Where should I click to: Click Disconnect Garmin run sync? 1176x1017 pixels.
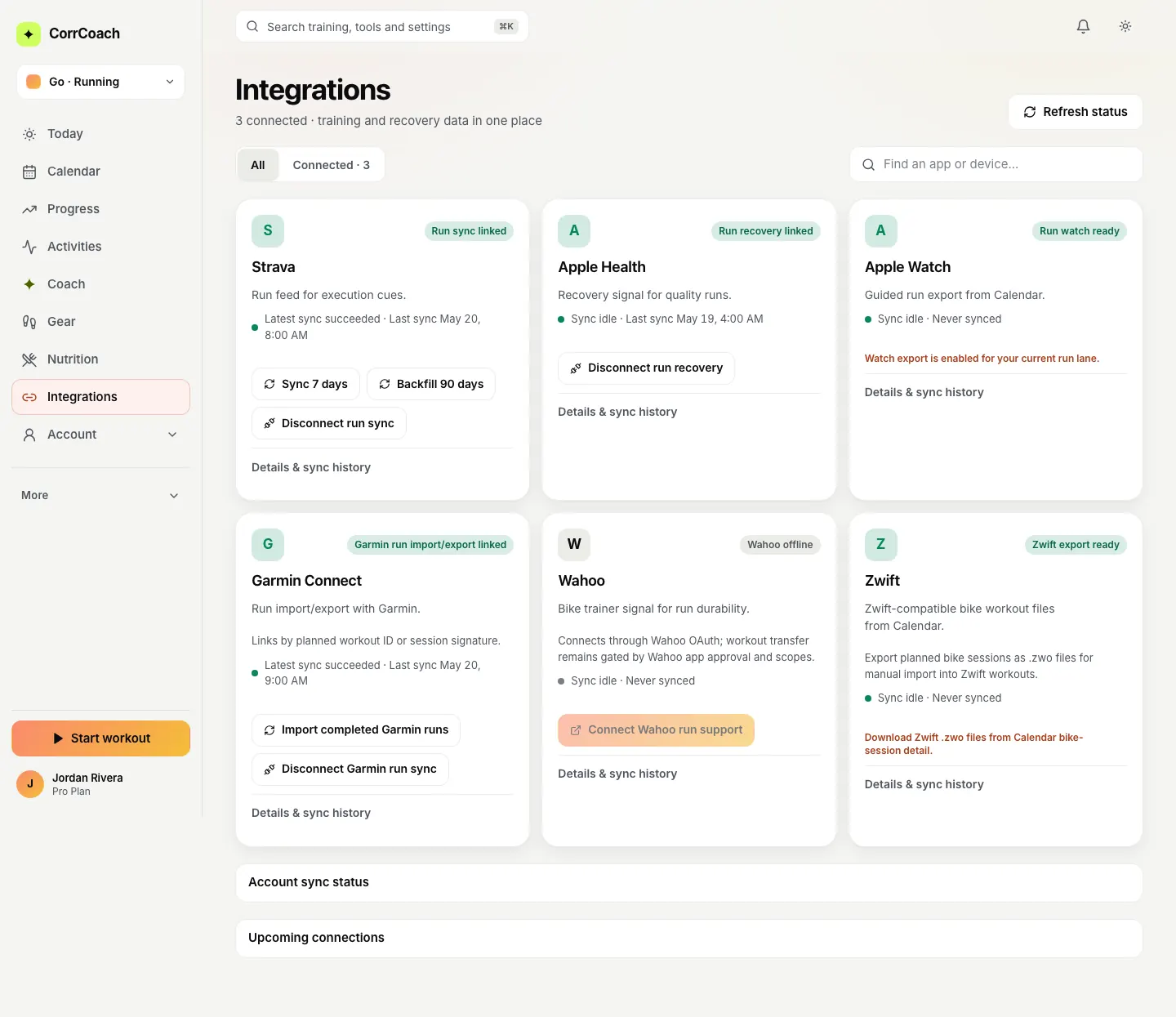coord(350,769)
